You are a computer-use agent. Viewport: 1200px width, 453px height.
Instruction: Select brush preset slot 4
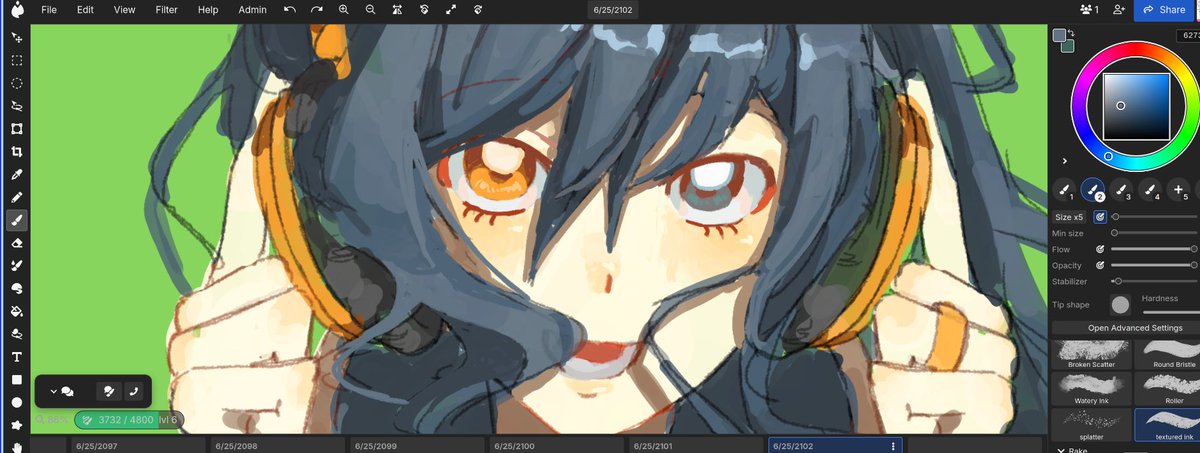pyautogui.click(x=1151, y=189)
